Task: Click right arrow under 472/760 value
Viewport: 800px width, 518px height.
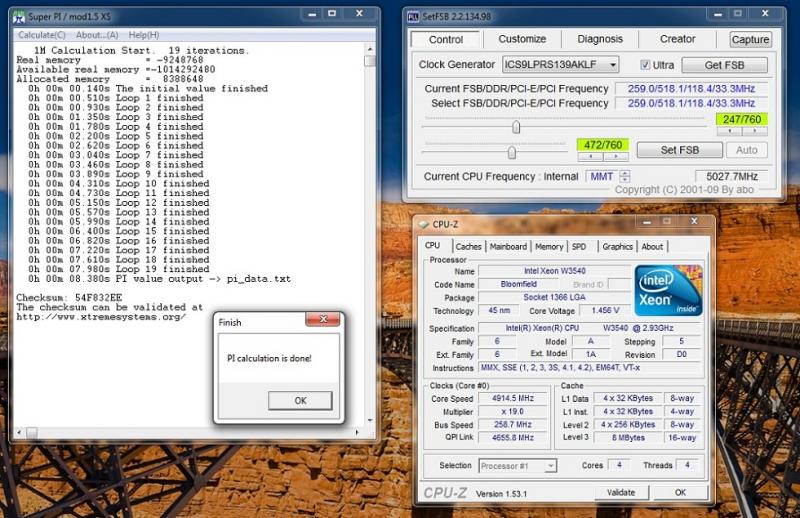Action: point(616,157)
